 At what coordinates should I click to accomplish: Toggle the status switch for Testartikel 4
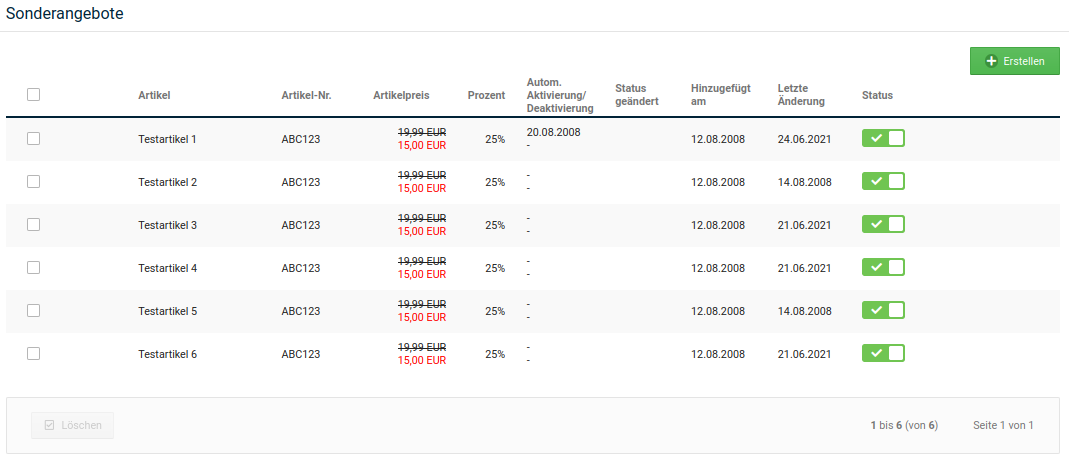883,268
